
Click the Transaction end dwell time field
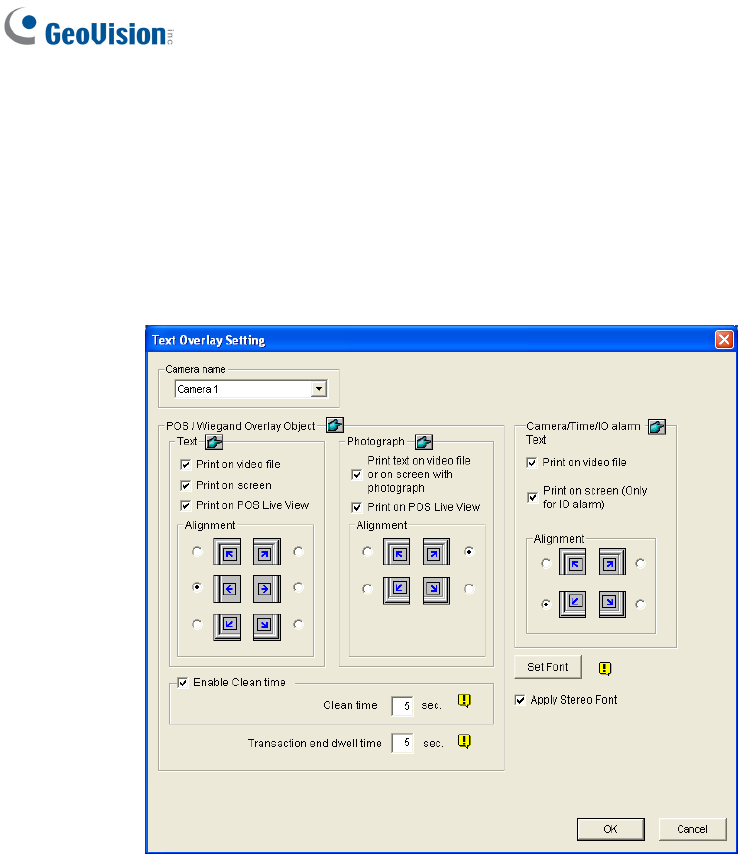click(402, 743)
